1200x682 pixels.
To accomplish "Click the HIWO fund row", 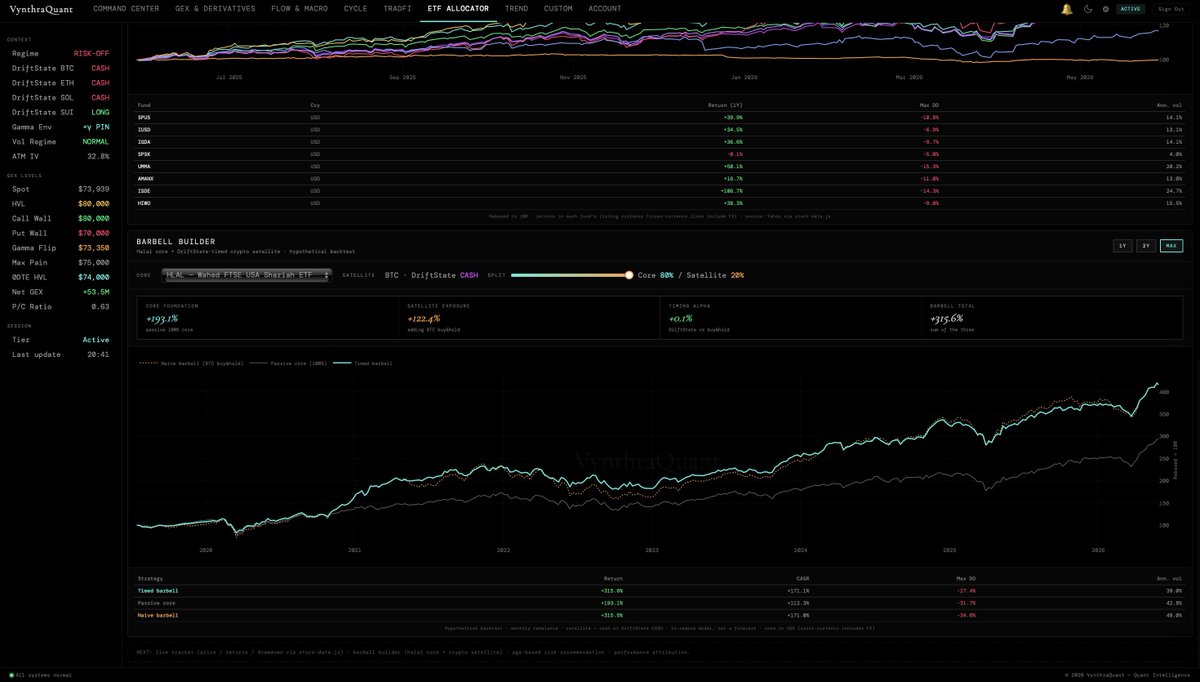I will click(x=660, y=202).
